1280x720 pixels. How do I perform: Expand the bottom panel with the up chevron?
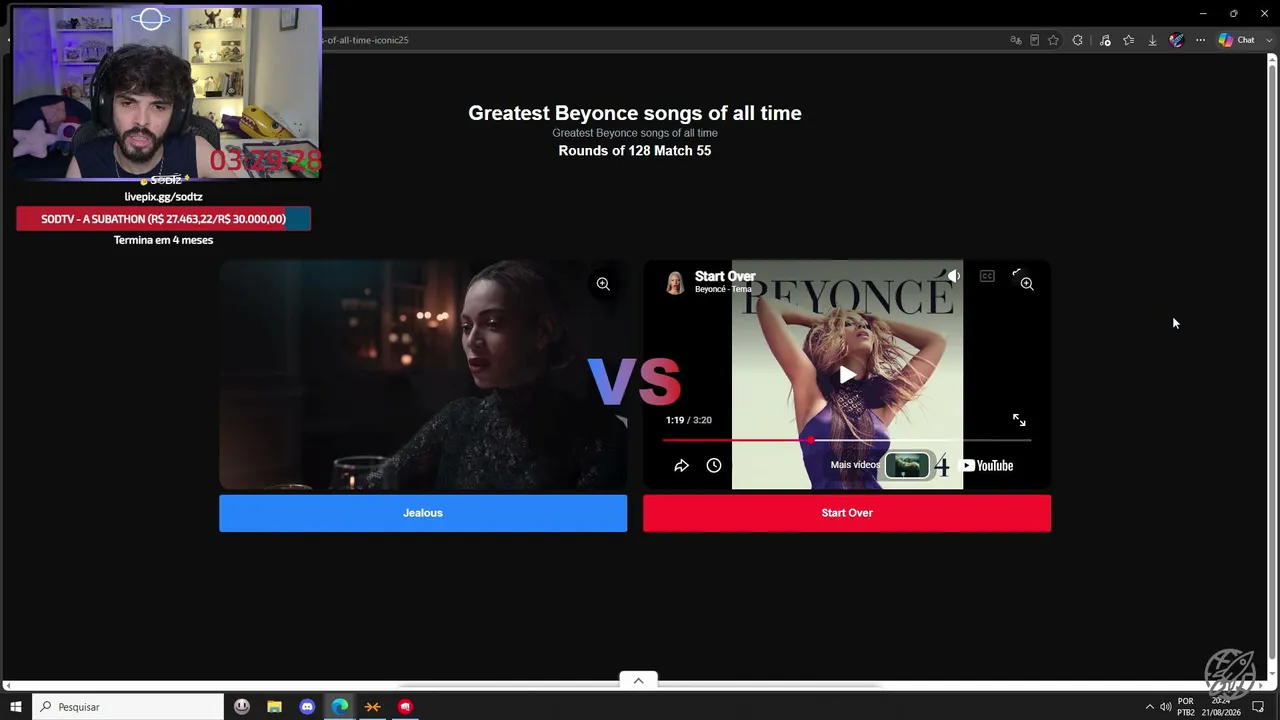638,680
